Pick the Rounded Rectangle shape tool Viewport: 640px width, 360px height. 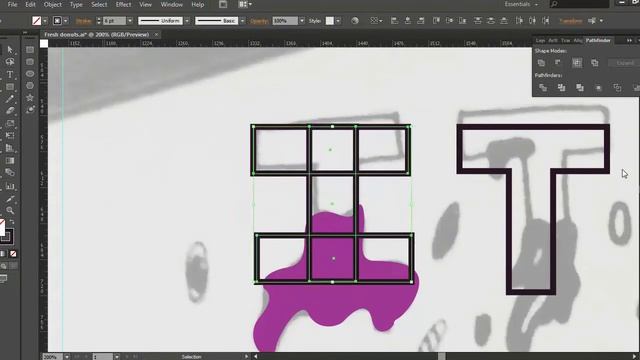pos(30,62)
